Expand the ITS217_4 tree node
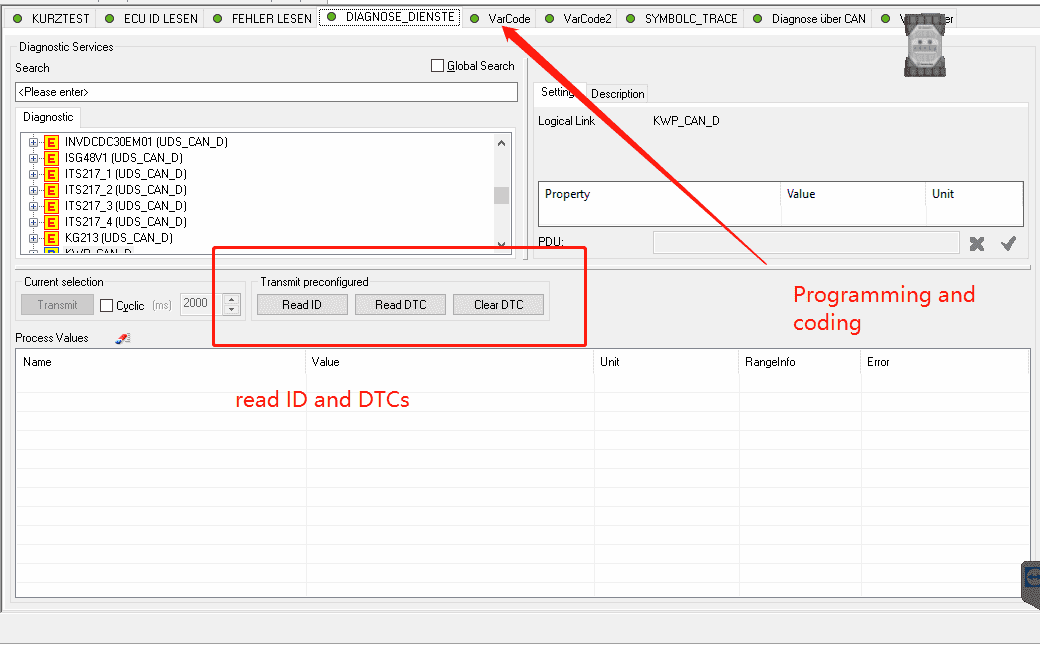 [33, 222]
